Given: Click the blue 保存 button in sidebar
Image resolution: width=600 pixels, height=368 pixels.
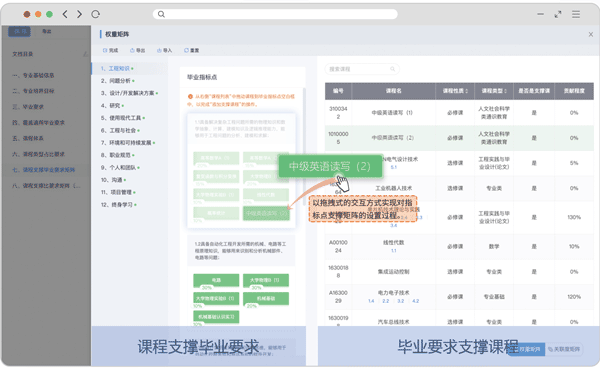Looking at the screenshot, I should (x=20, y=31).
